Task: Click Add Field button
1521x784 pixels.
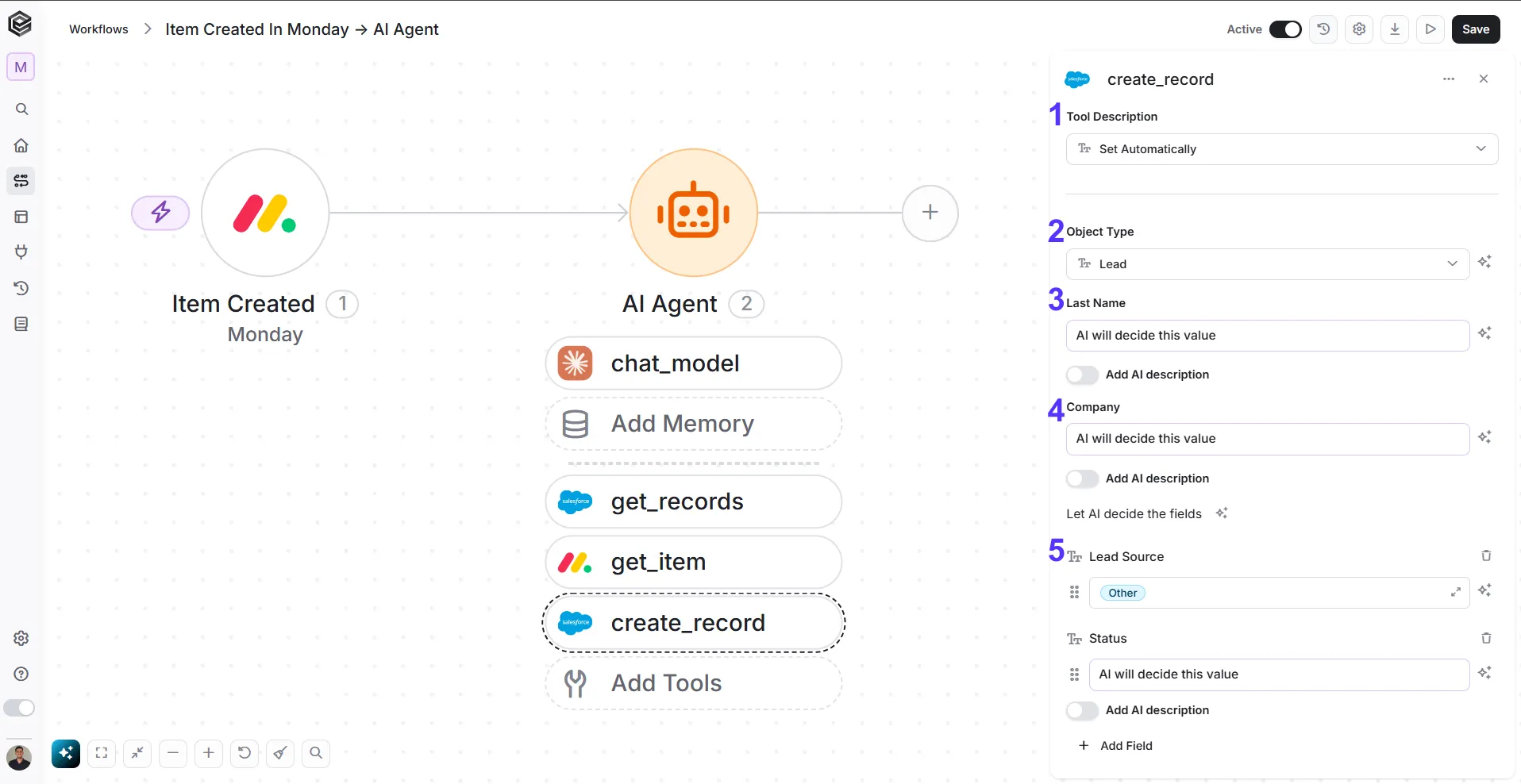Action: click(x=1115, y=746)
